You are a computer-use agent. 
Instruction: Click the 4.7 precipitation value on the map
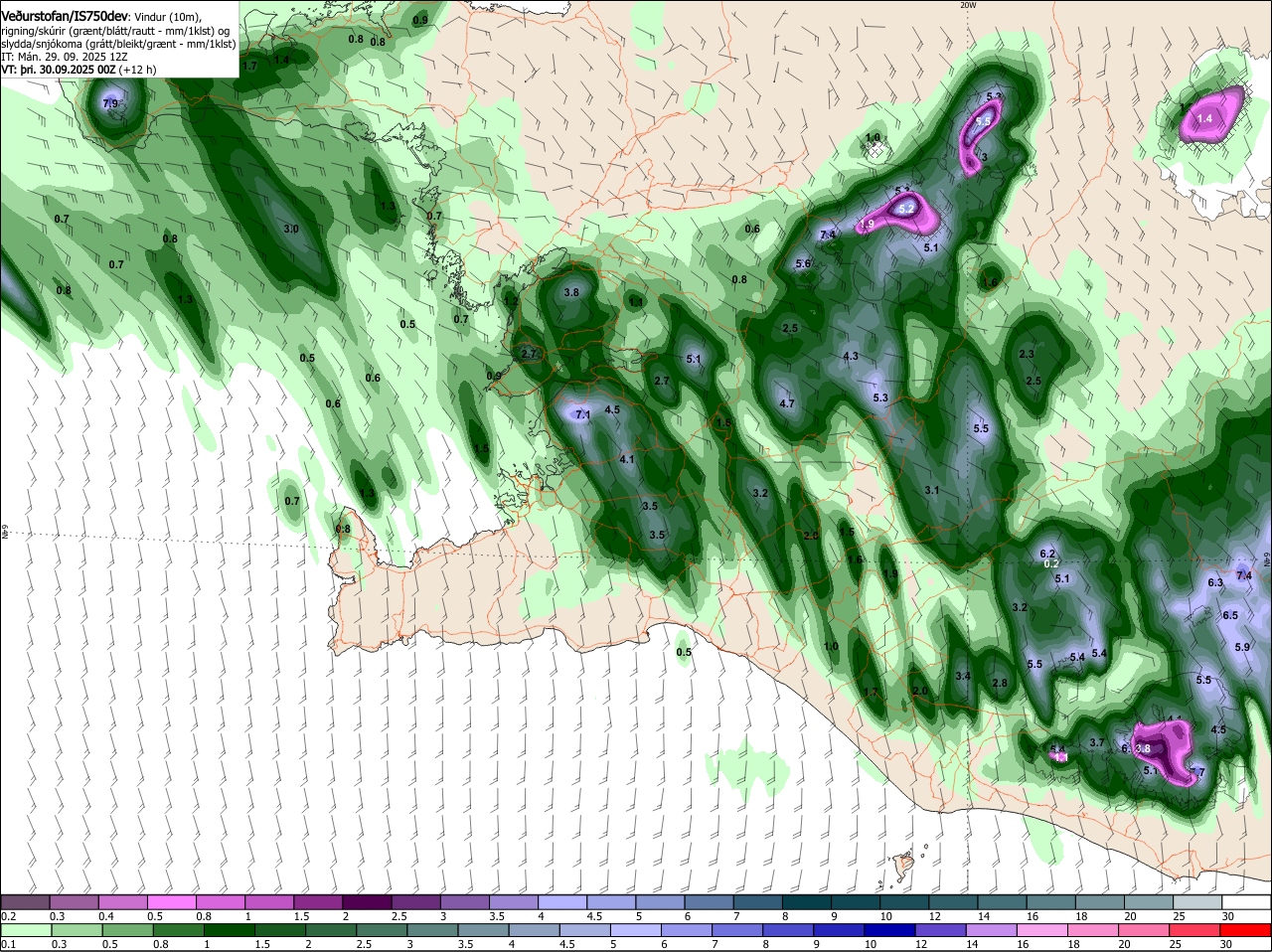click(x=787, y=403)
